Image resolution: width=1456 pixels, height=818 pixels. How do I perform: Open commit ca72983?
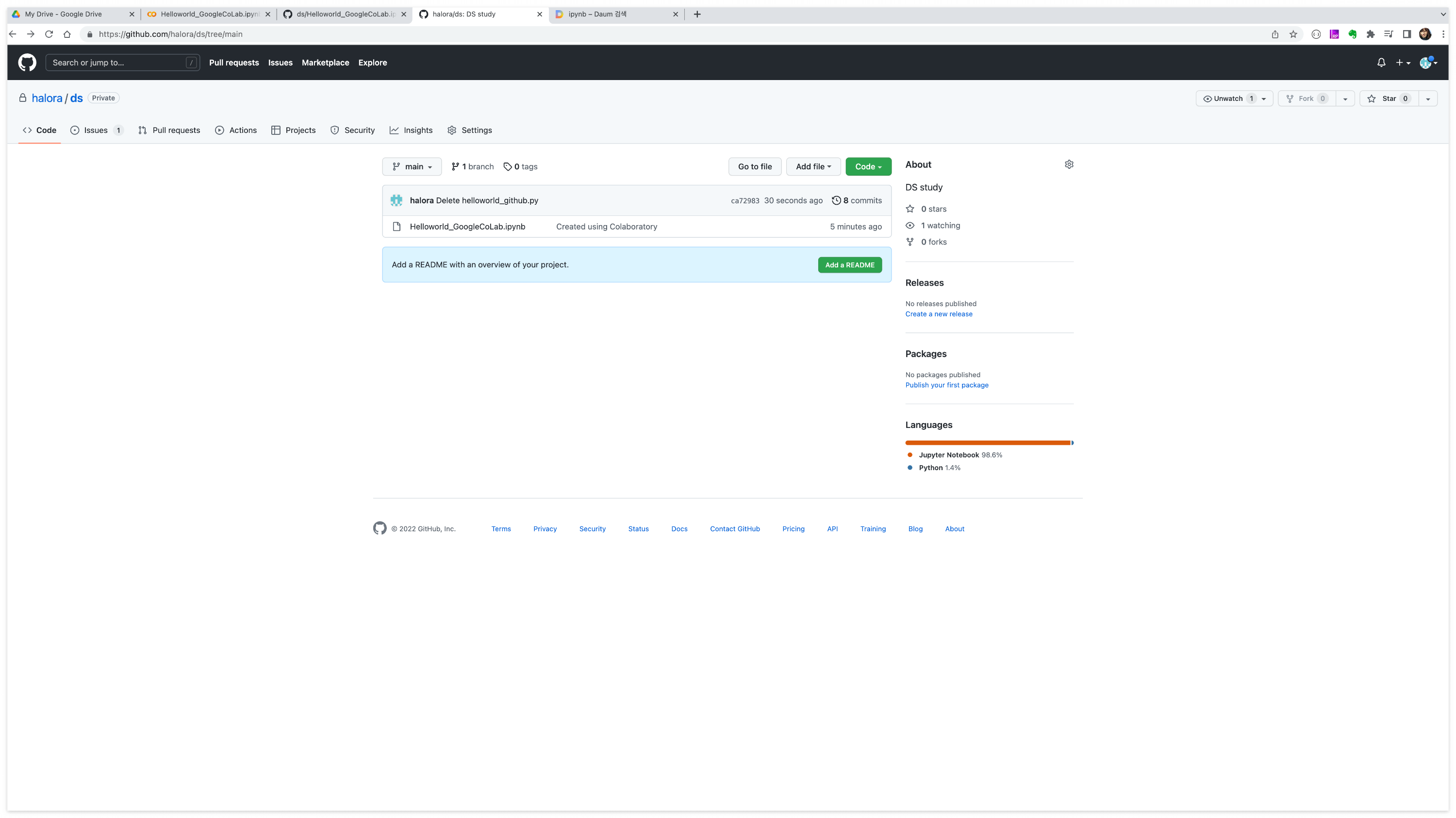745,200
